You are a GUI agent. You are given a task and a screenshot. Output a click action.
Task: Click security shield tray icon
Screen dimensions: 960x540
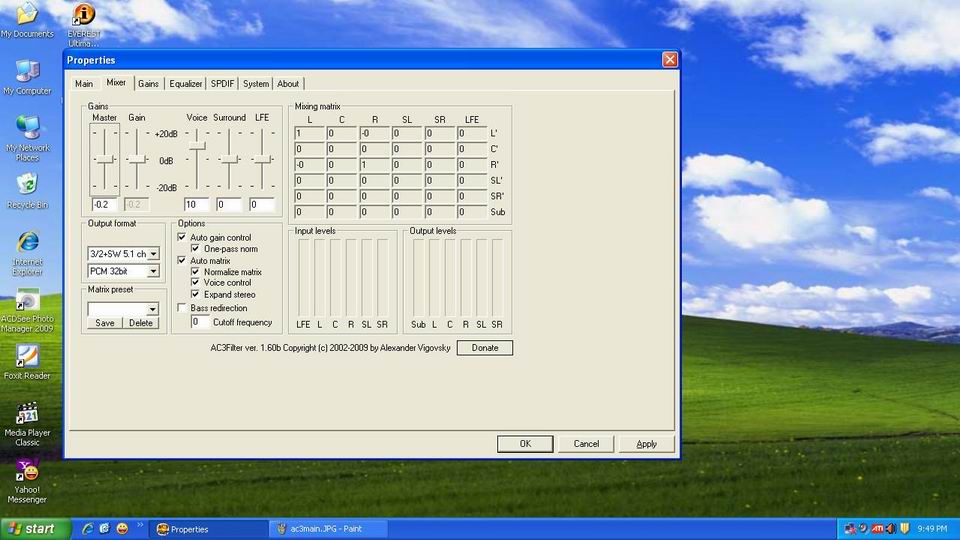(x=904, y=528)
